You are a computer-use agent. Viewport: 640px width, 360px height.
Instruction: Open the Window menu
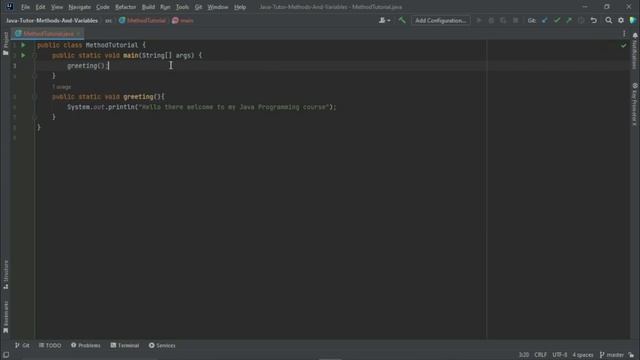click(218, 7)
